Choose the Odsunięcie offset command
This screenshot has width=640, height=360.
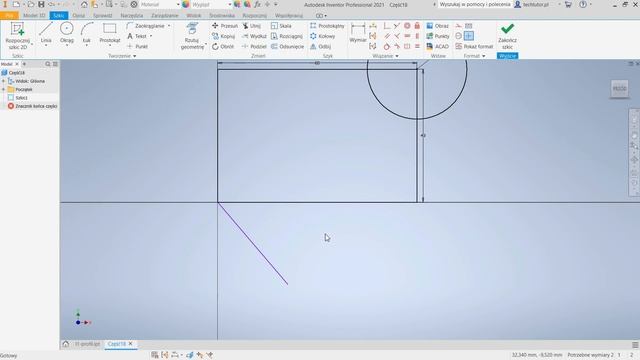point(287,47)
